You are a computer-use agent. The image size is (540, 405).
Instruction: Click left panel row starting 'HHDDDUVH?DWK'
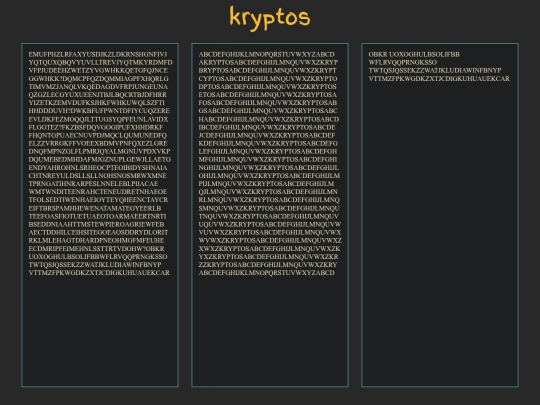[99, 111]
